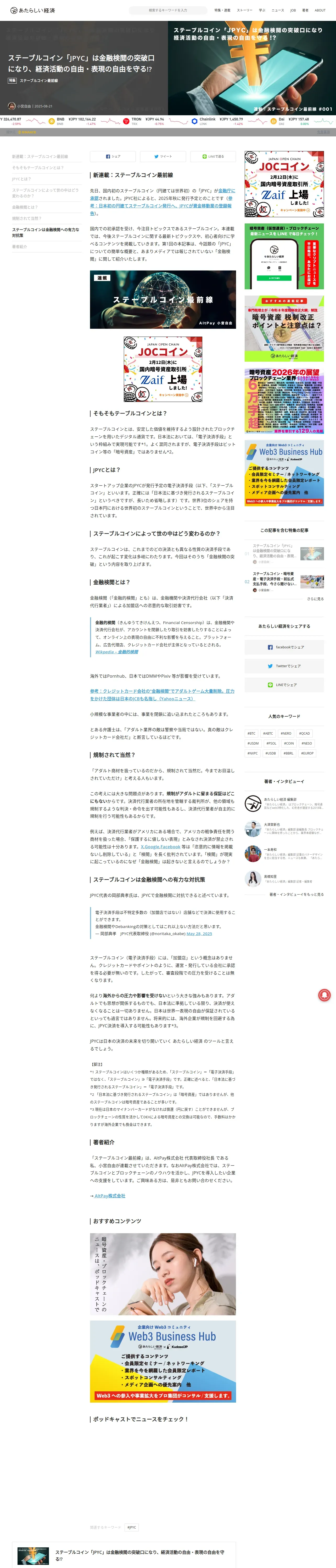Open the Zaif JOCコイン ad in article body
Viewport: 336px width, 1568px height.
point(163,370)
